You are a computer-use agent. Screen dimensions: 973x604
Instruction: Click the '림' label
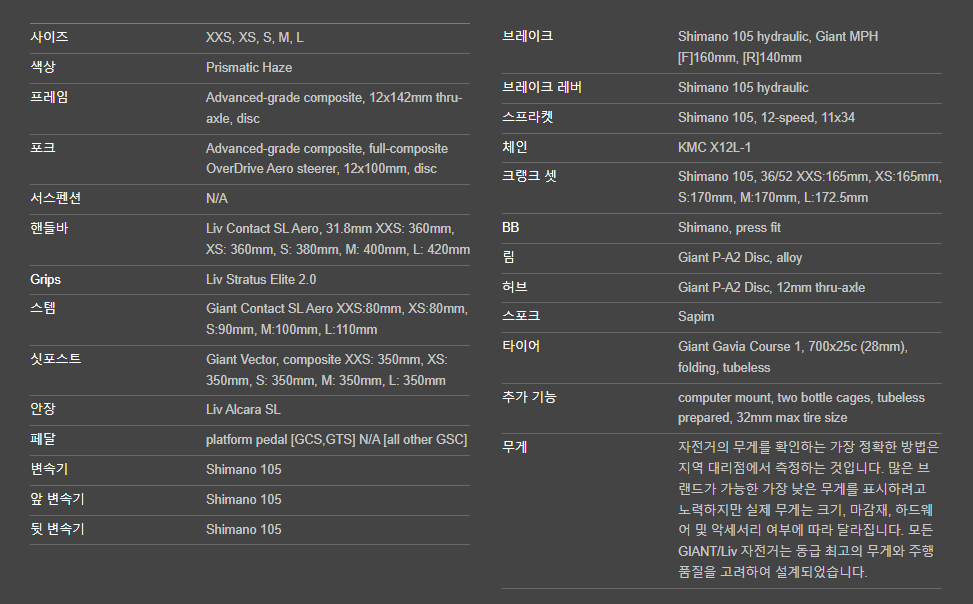point(508,257)
